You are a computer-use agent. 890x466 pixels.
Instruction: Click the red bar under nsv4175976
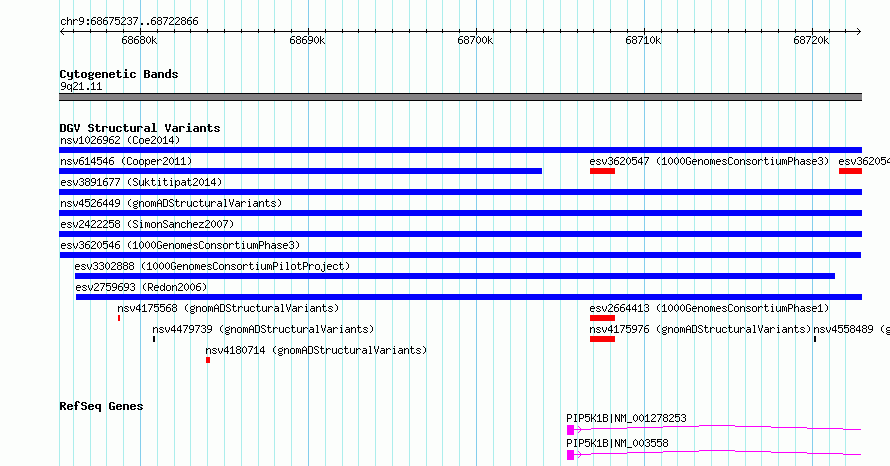(602, 339)
